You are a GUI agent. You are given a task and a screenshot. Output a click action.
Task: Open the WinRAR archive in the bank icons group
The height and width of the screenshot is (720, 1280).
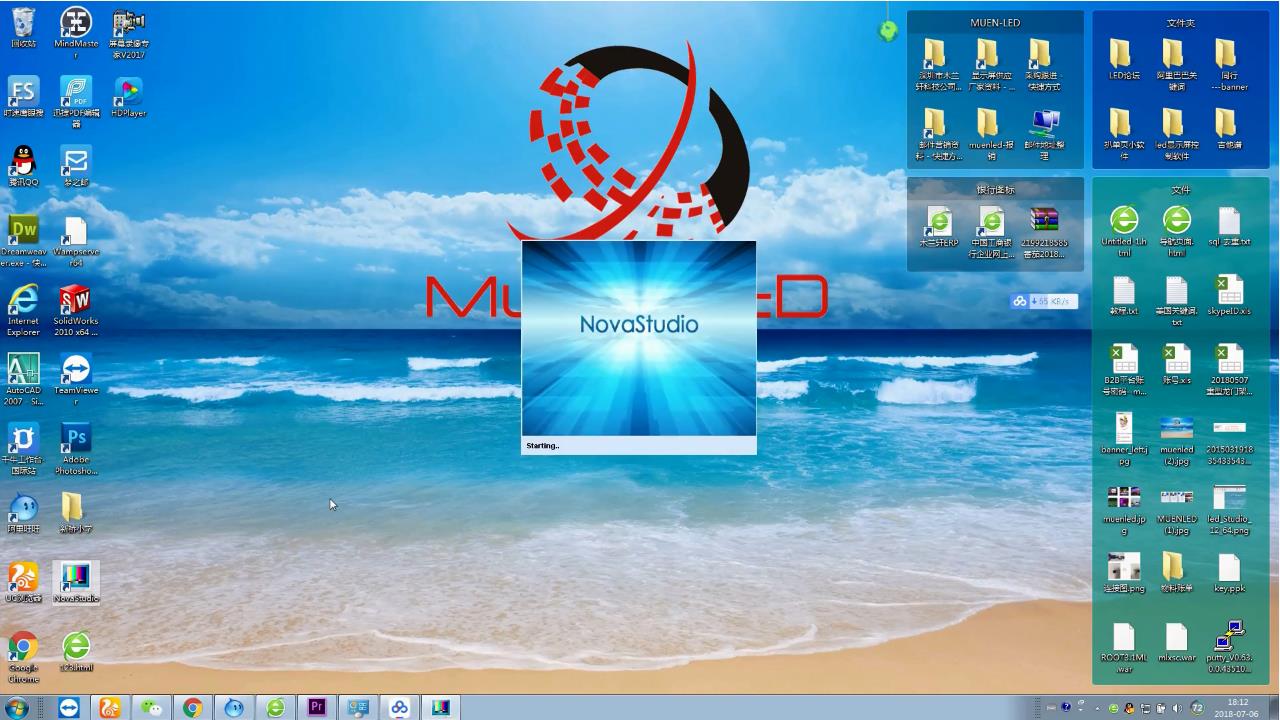coord(1045,232)
